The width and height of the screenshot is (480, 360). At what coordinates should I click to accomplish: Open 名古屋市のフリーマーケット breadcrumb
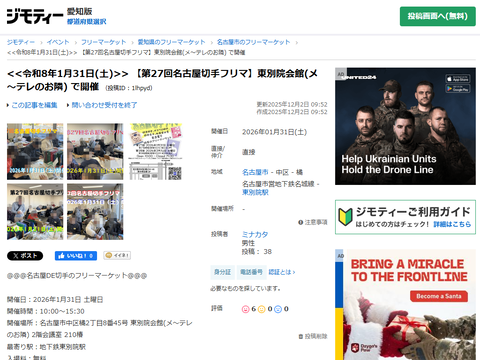coord(253,42)
